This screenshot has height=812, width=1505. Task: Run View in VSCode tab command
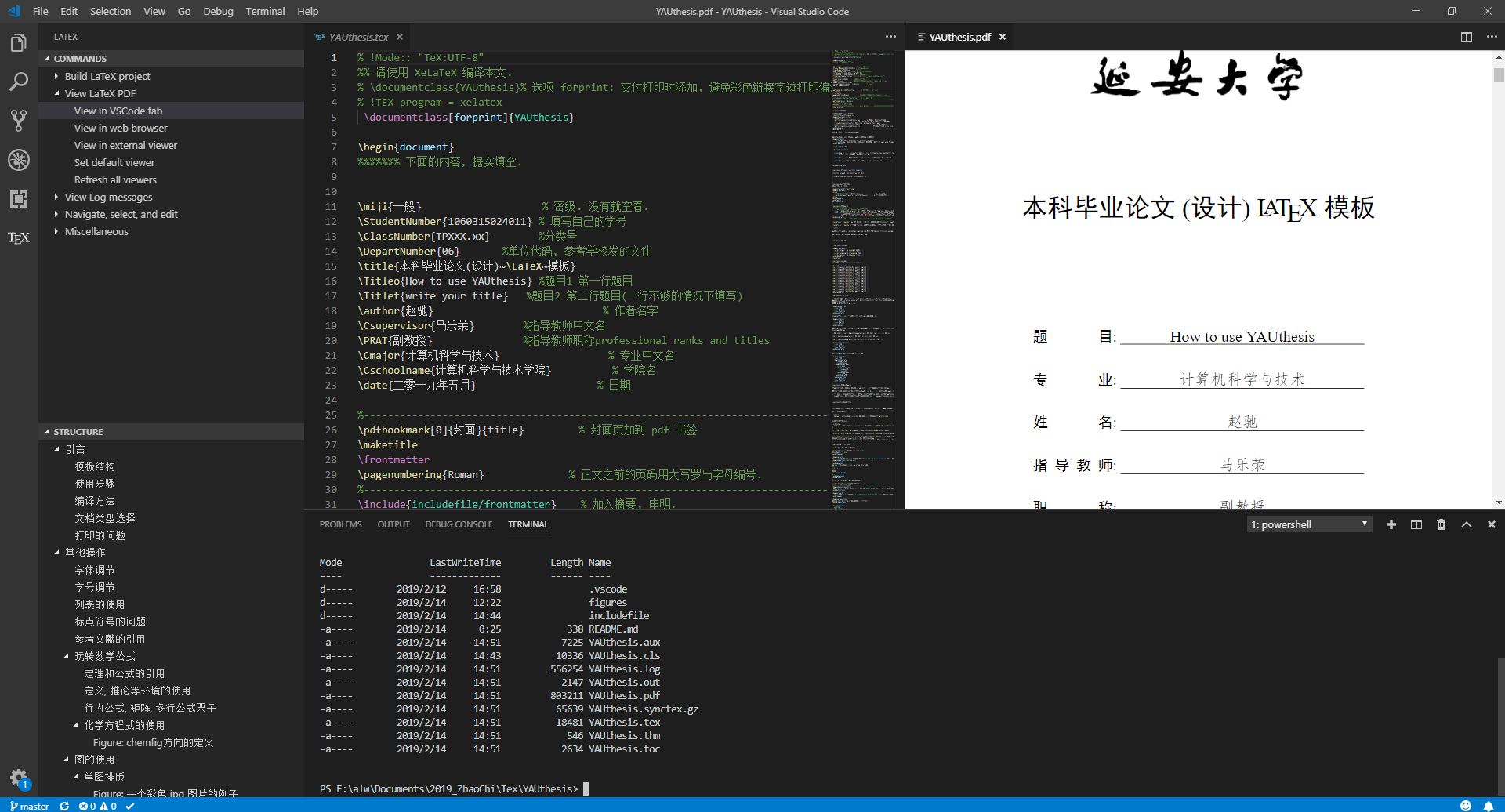point(118,111)
